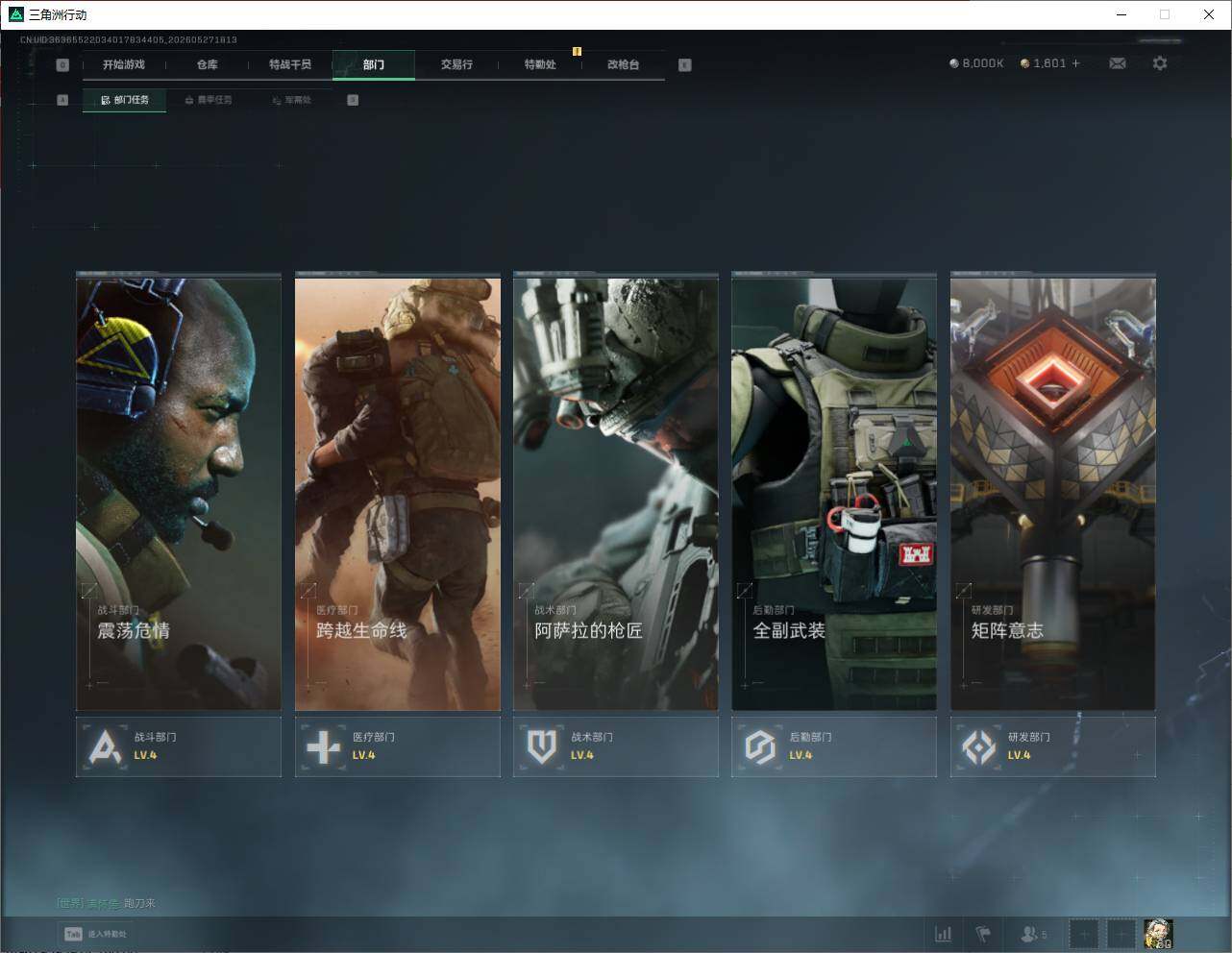1232x953 pixels.
Task: Open the settings gear icon
Action: coord(1160,63)
